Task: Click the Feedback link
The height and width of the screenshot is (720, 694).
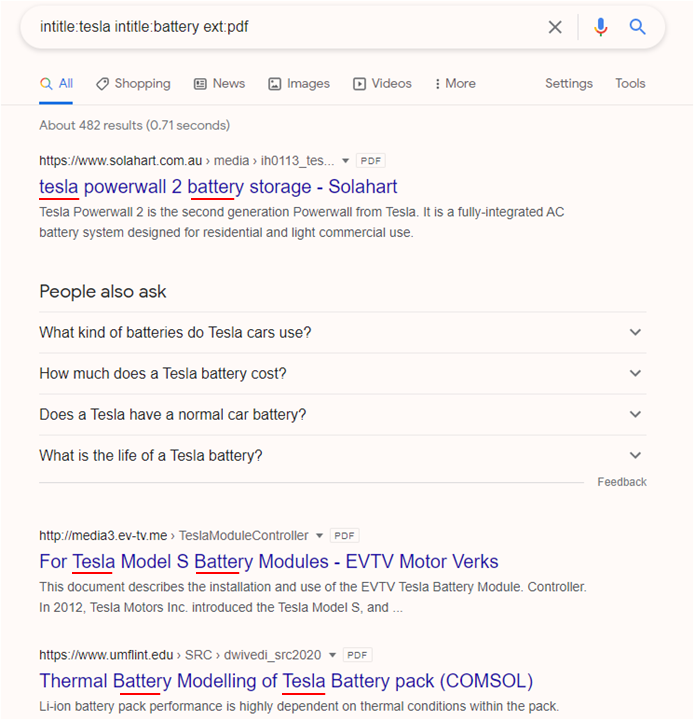Action: [622, 482]
